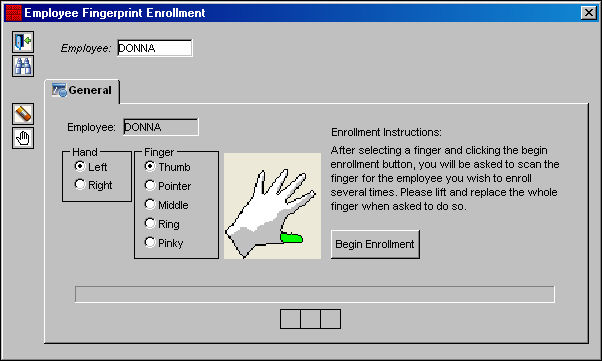602x361 pixels.
Task: Click the first scan count box
Action: [290, 319]
